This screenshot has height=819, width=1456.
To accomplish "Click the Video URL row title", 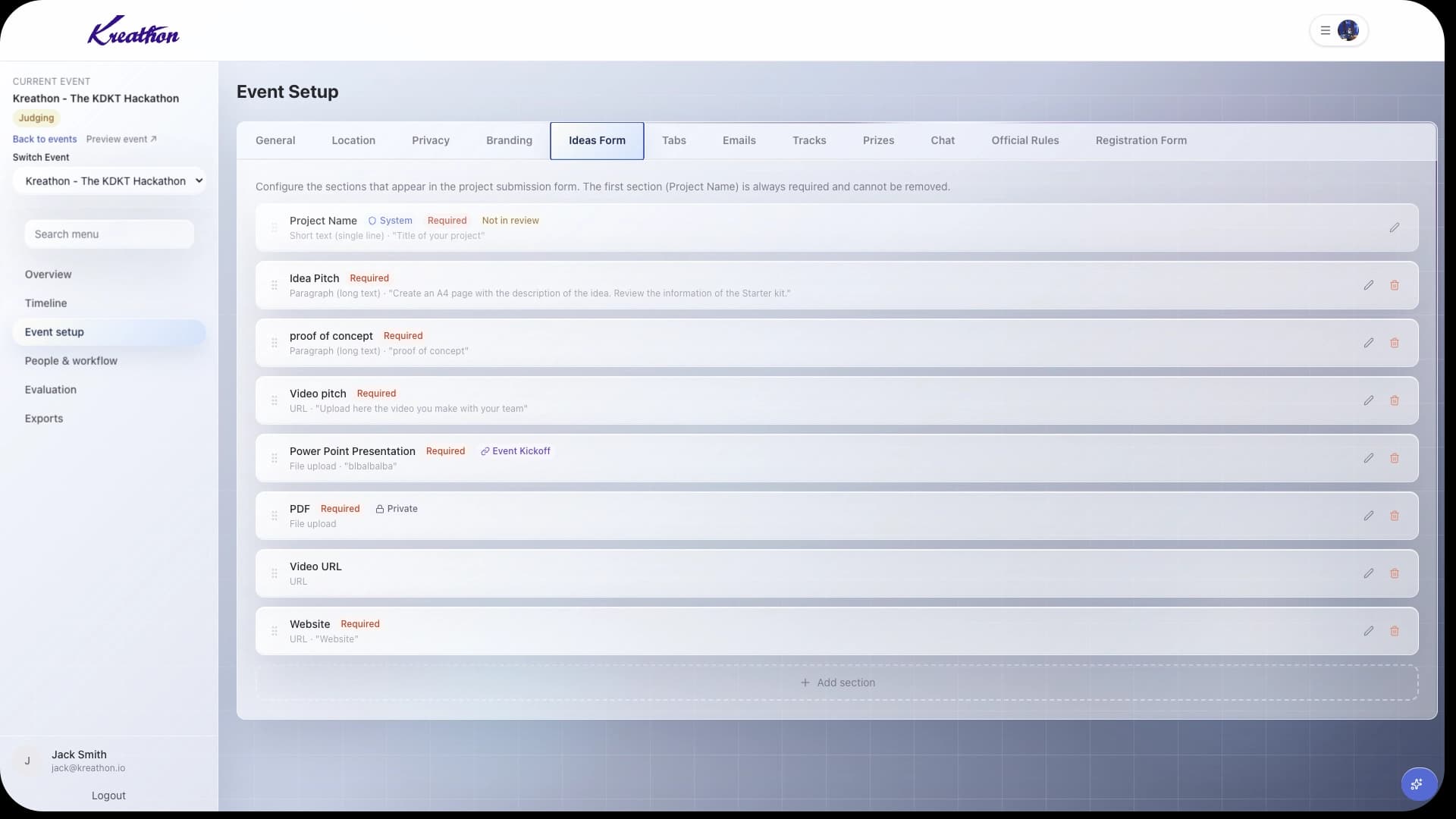I will (x=315, y=566).
